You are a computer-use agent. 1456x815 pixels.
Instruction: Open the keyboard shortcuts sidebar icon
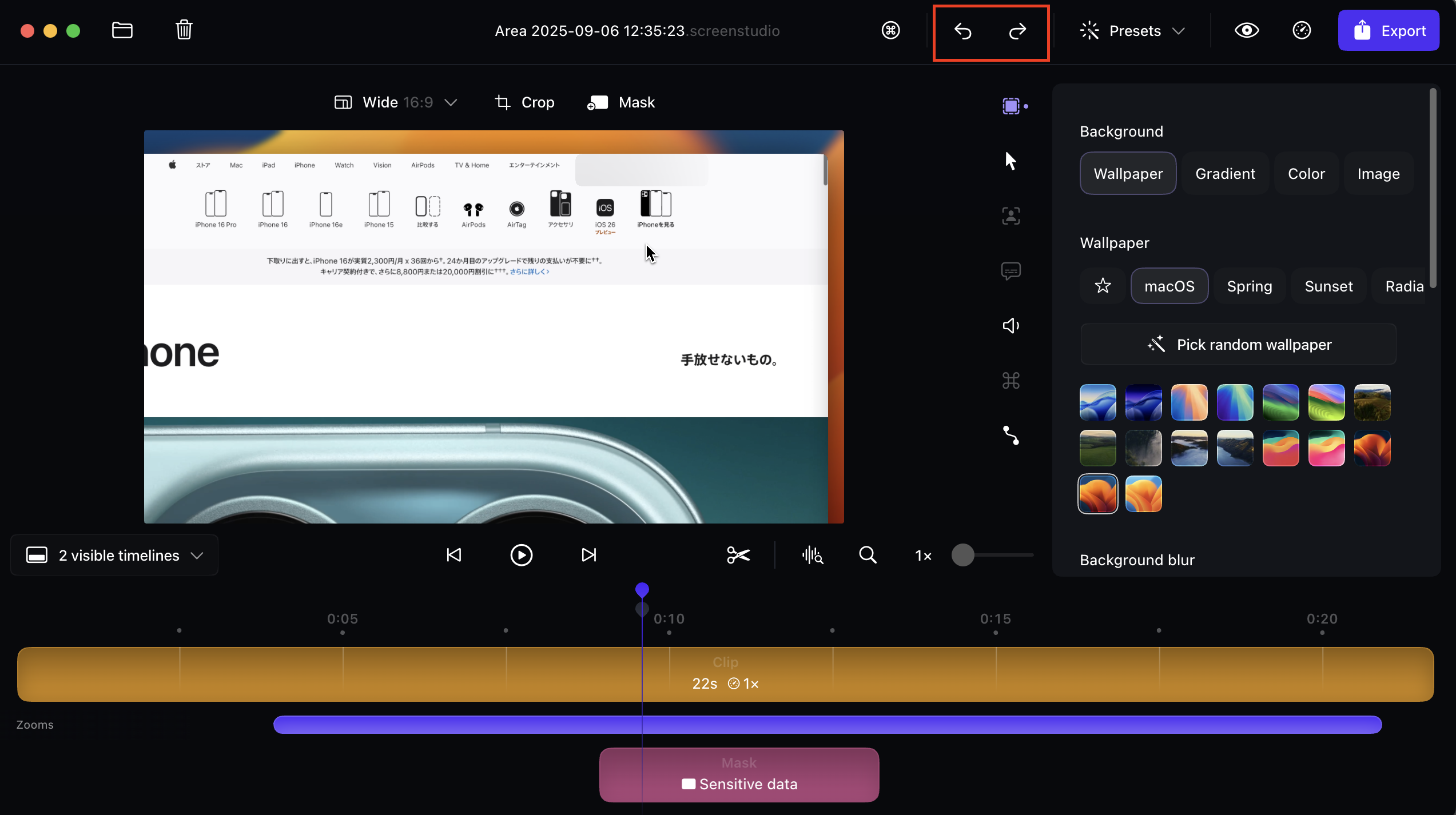tap(1011, 380)
